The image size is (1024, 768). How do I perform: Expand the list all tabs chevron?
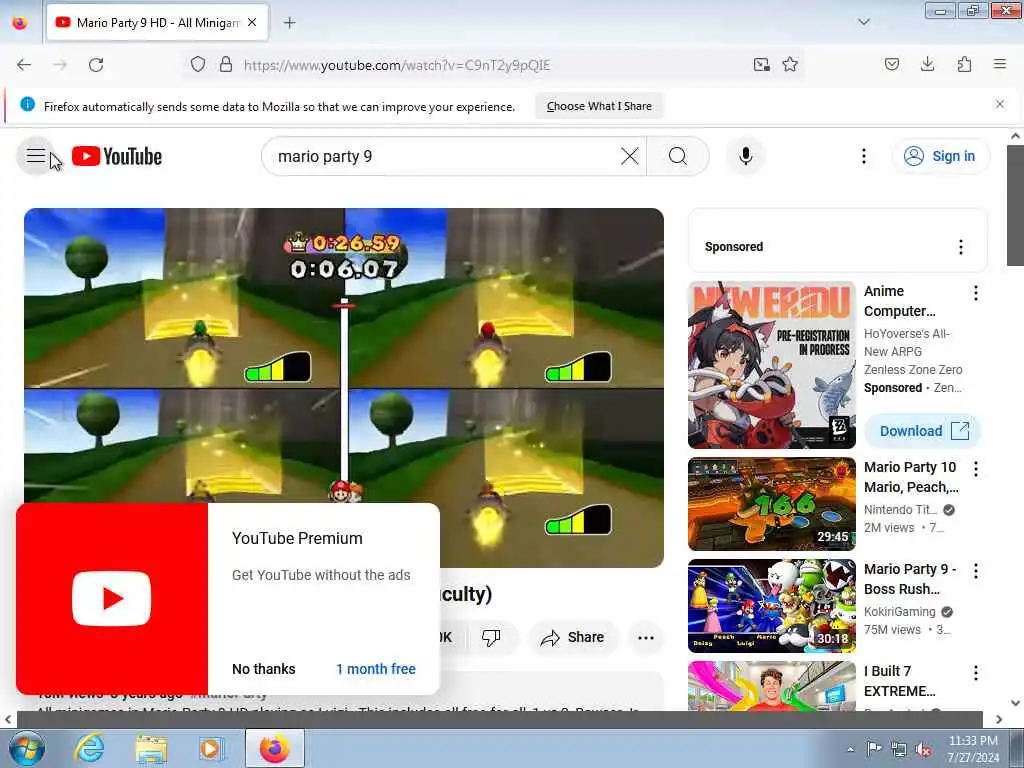pyautogui.click(x=863, y=22)
